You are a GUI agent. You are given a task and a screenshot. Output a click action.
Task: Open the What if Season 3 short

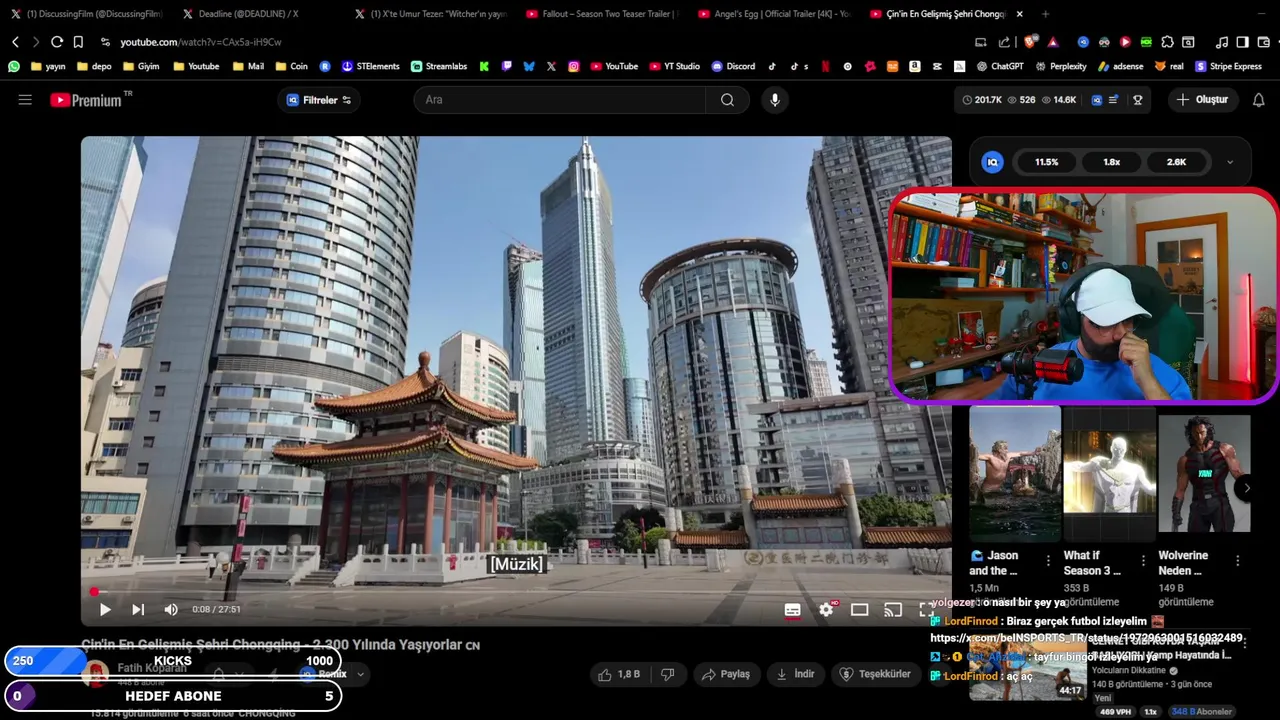(x=1109, y=472)
